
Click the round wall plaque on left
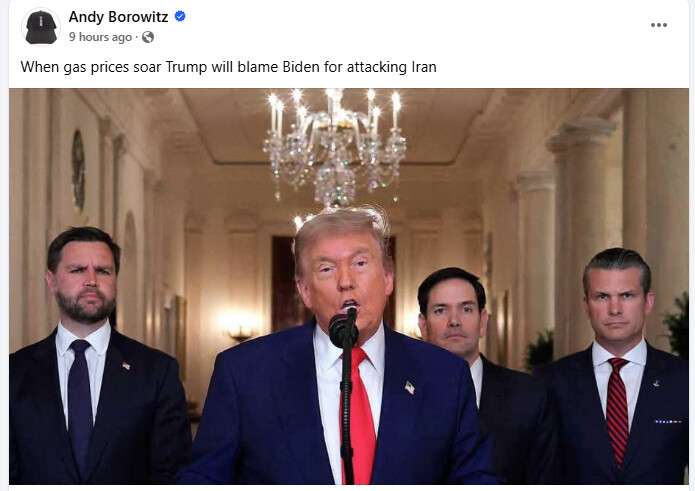(x=78, y=170)
